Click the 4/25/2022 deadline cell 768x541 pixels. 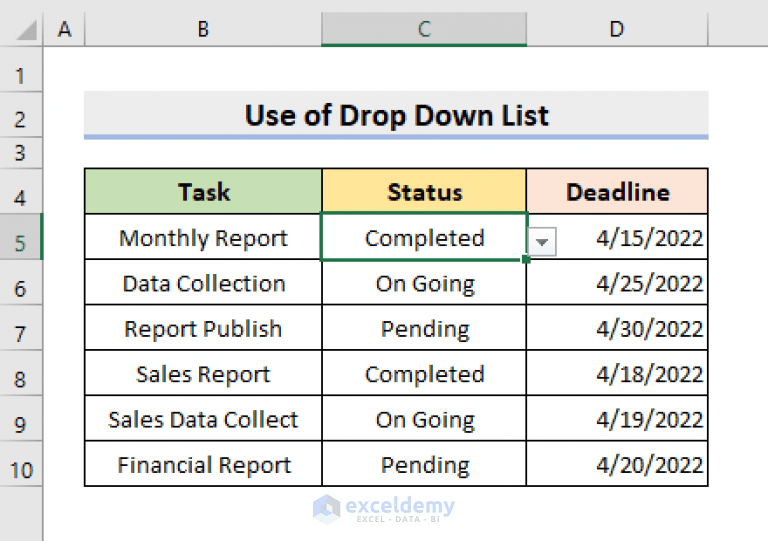617,282
